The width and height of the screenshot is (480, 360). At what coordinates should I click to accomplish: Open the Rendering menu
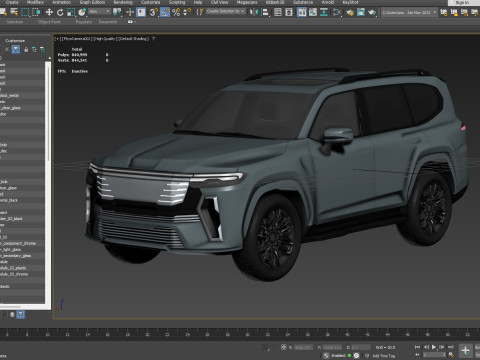tap(123, 2)
